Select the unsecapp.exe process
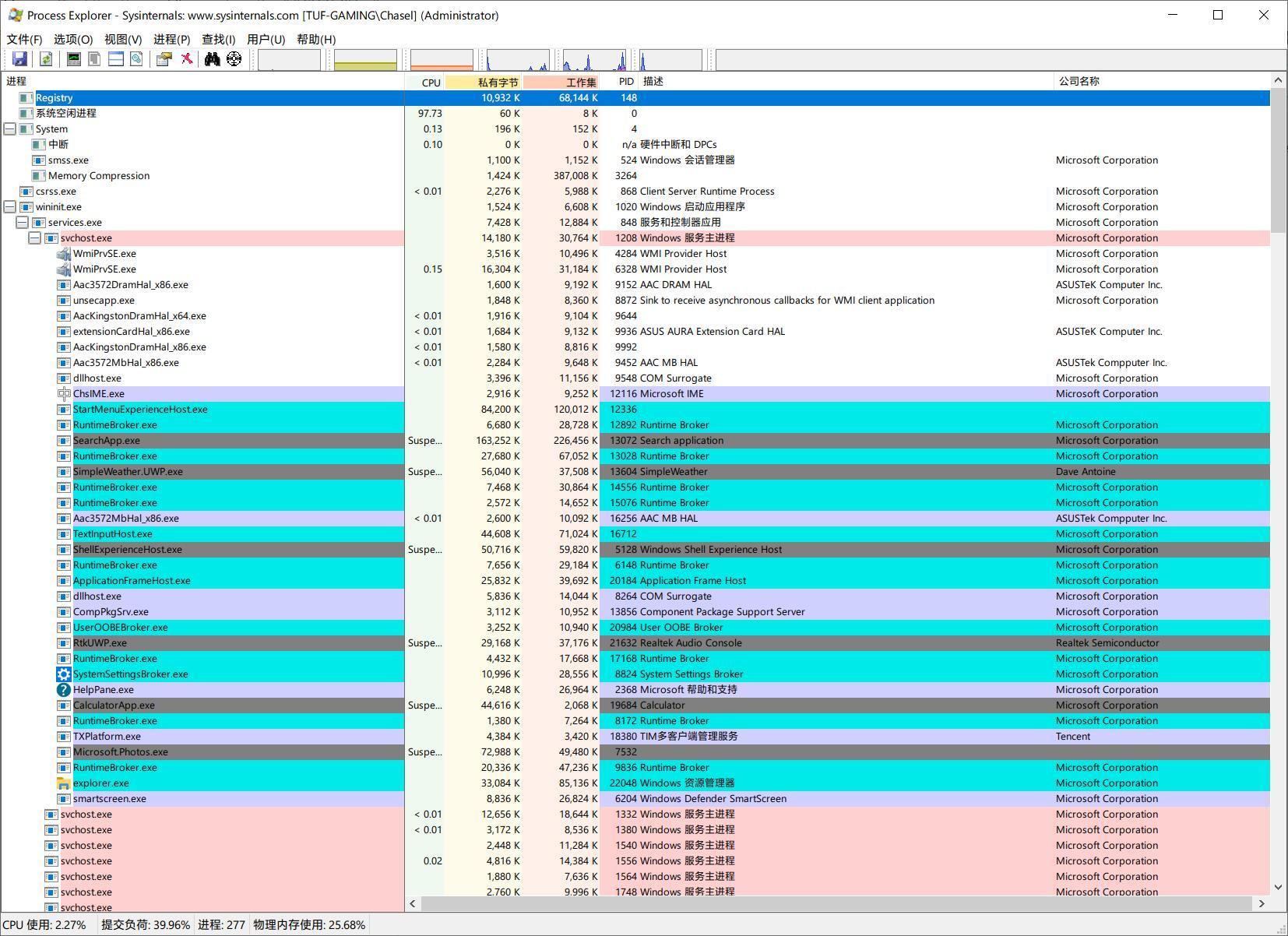 [104, 301]
